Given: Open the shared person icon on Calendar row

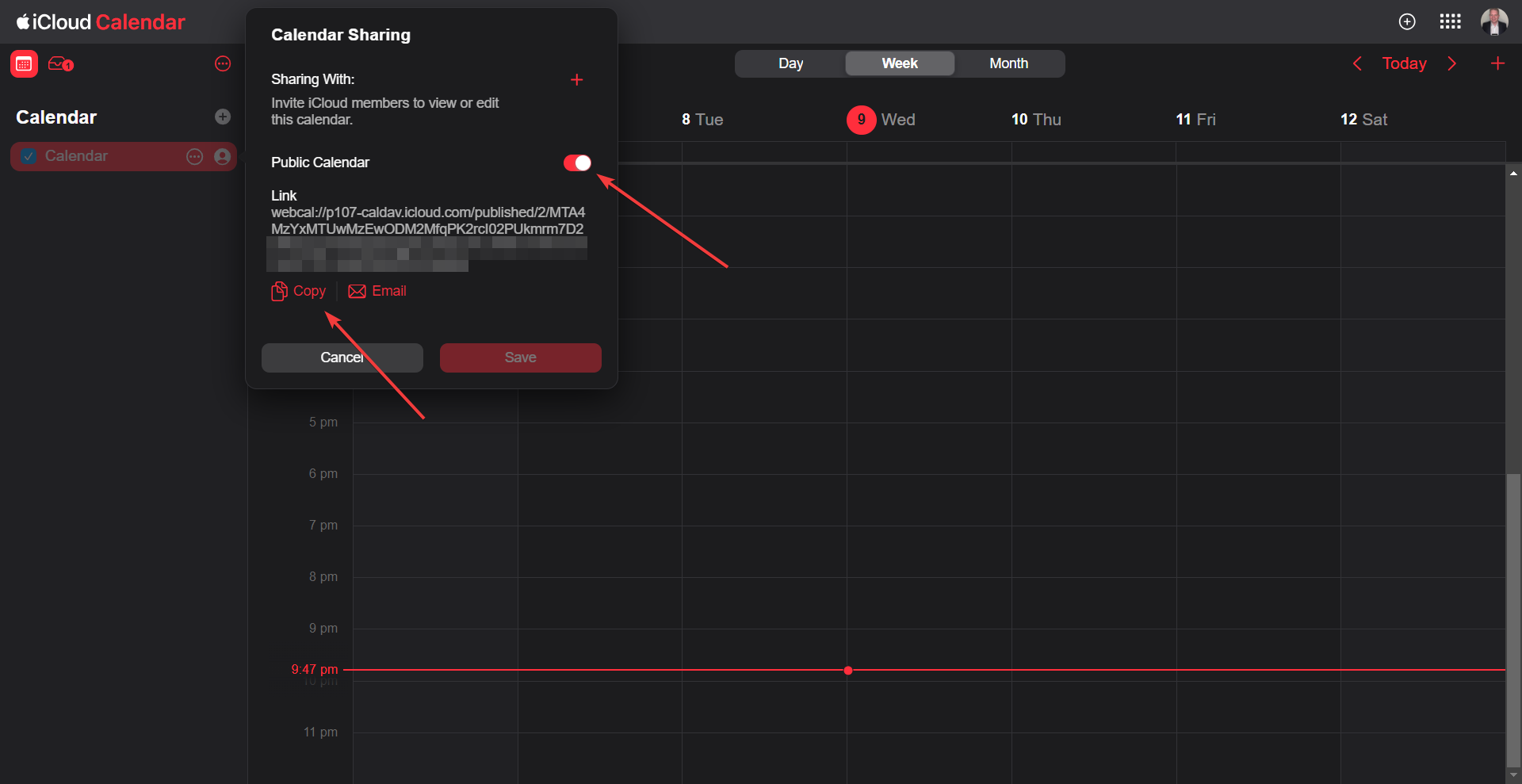Looking at the screenshot, I should pyautogui.click(x=223, y=157).
